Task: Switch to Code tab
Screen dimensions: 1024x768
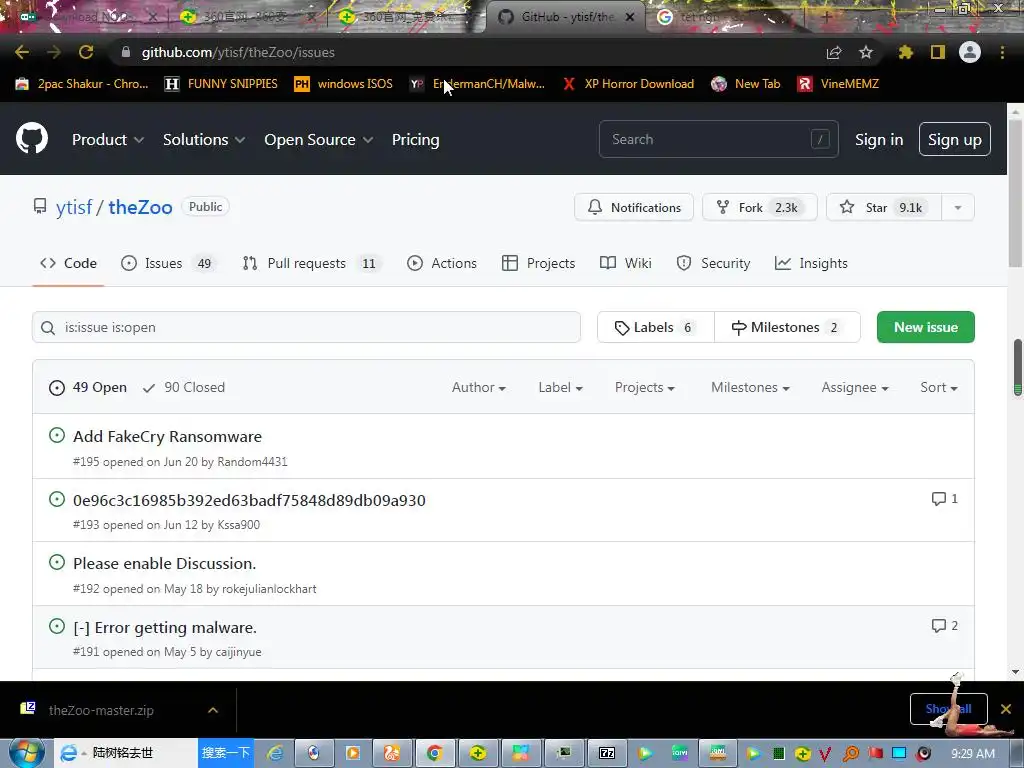Action: point(68,263)
